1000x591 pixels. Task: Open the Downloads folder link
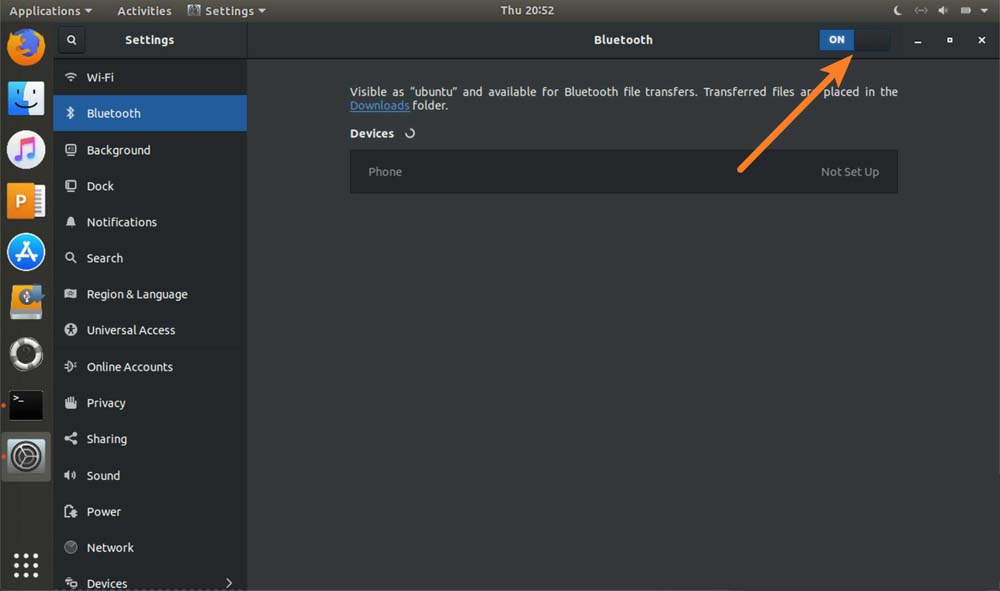click(x=379, y=106)
